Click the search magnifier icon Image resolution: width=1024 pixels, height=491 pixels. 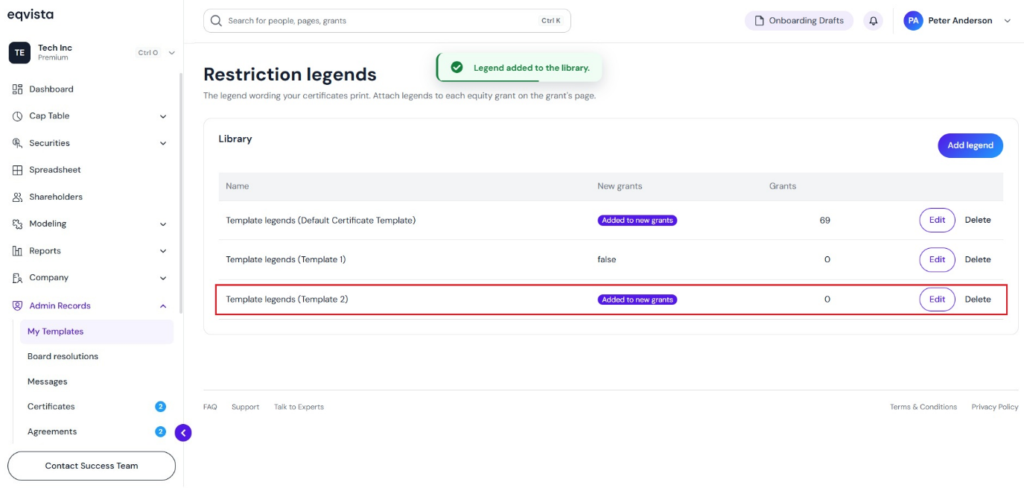216,21
